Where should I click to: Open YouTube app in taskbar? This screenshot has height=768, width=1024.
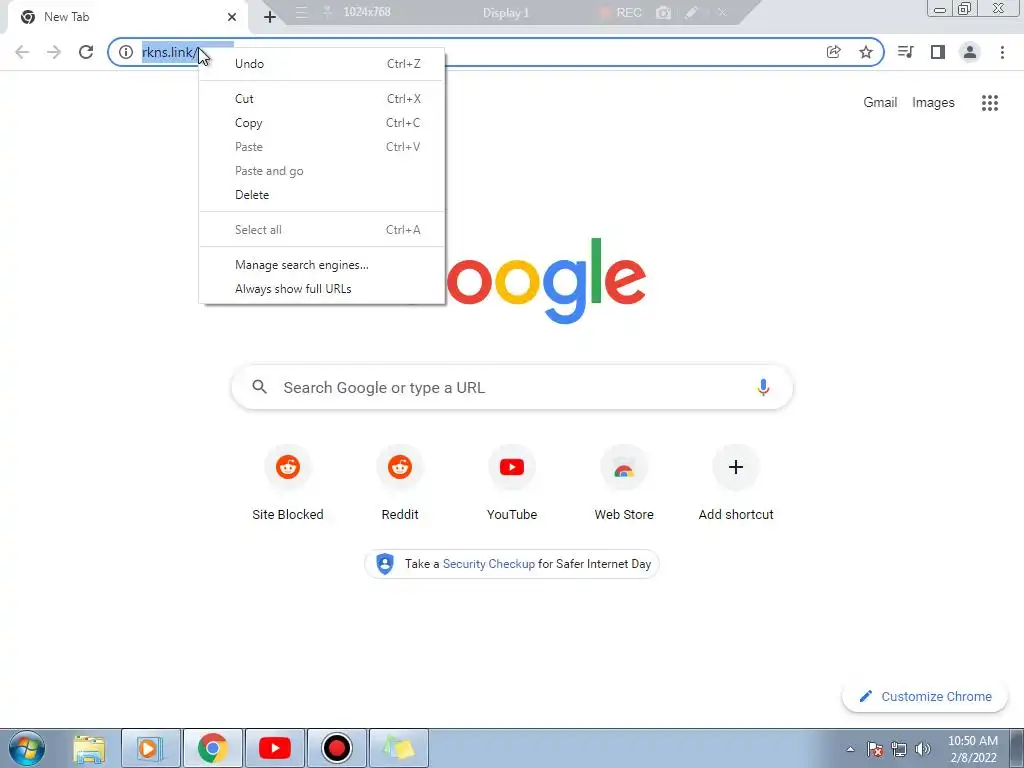tap(274, 748)
